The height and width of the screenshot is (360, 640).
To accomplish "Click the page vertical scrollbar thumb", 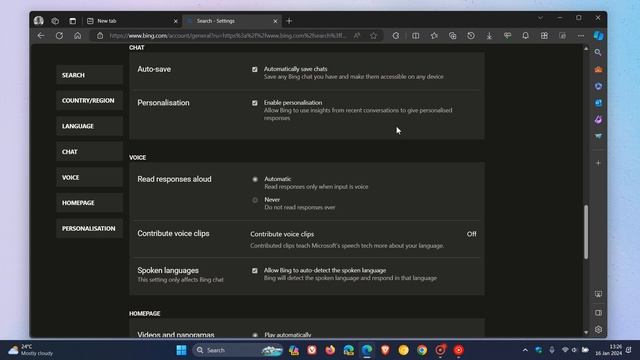I will (586, 232).
